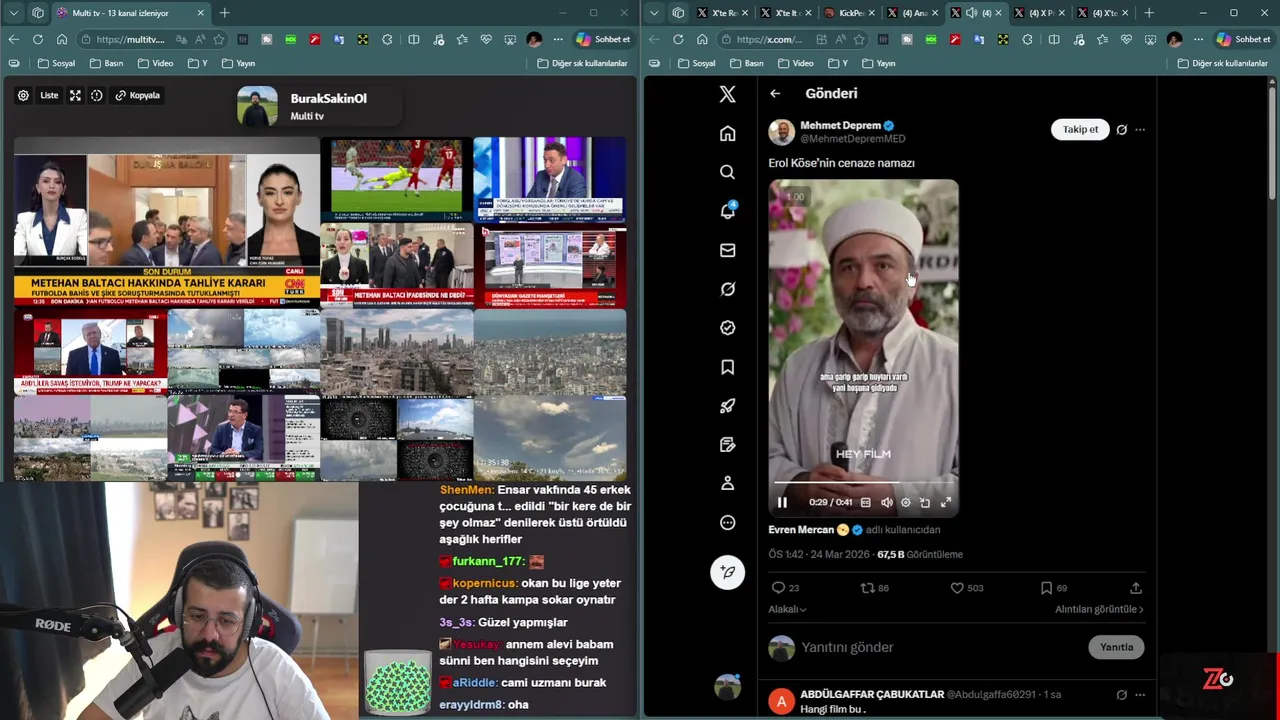Bookmark the post showing 69
Screen dimensions: 1280x720
1046,588
